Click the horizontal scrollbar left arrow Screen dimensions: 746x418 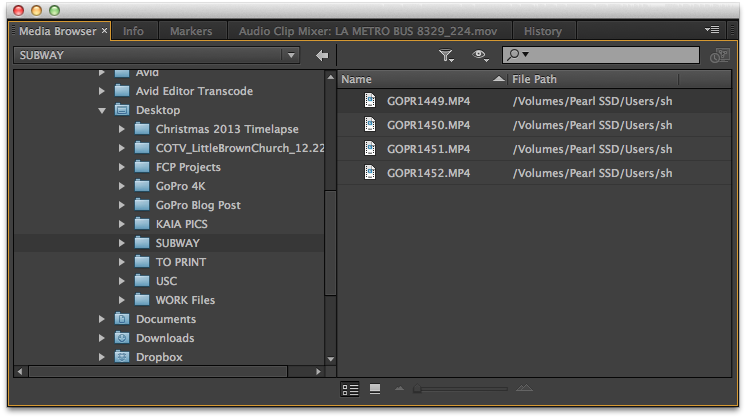[x=20, y=371]
